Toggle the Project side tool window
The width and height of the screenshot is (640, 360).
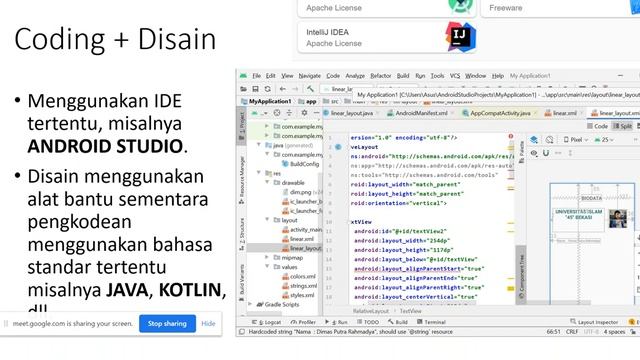coord(242,127)
